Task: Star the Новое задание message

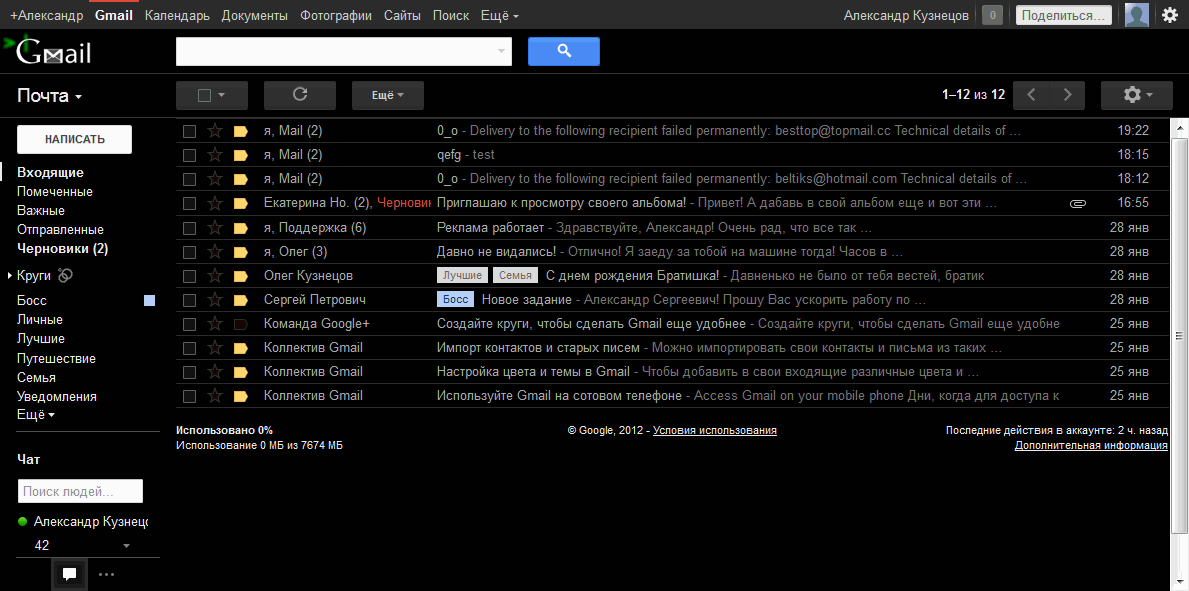Action: coord(215,300)
